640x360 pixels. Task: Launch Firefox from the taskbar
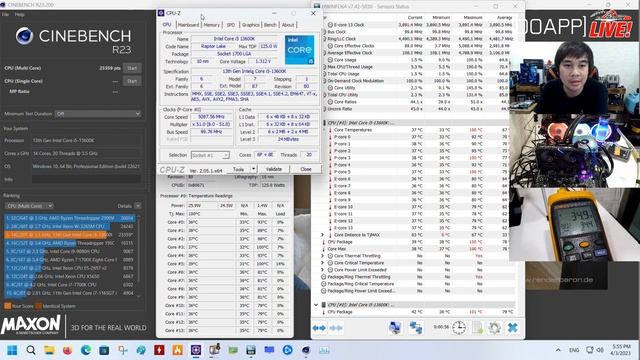[x=67, y=350]
